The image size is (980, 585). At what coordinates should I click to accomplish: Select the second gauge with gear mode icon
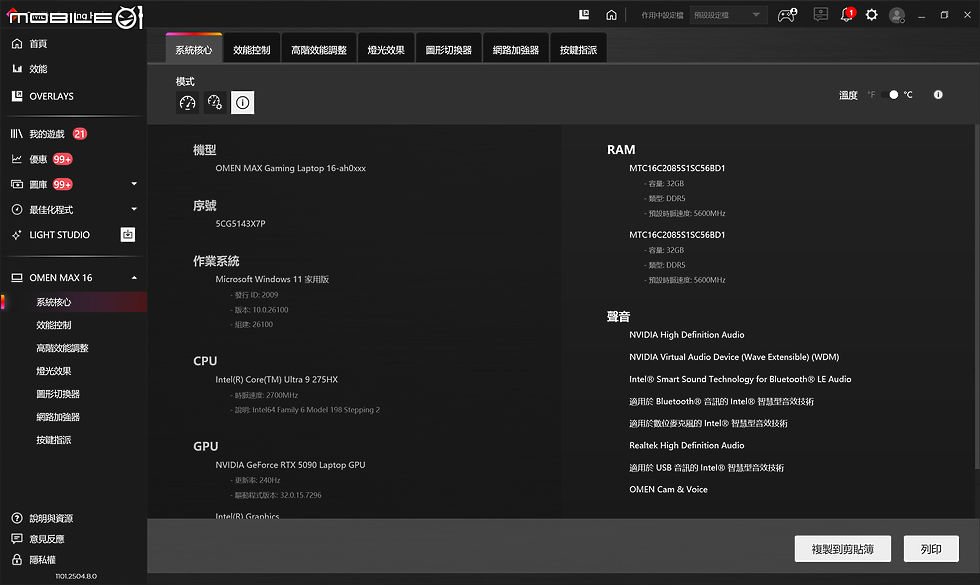(x=215, y=102)
